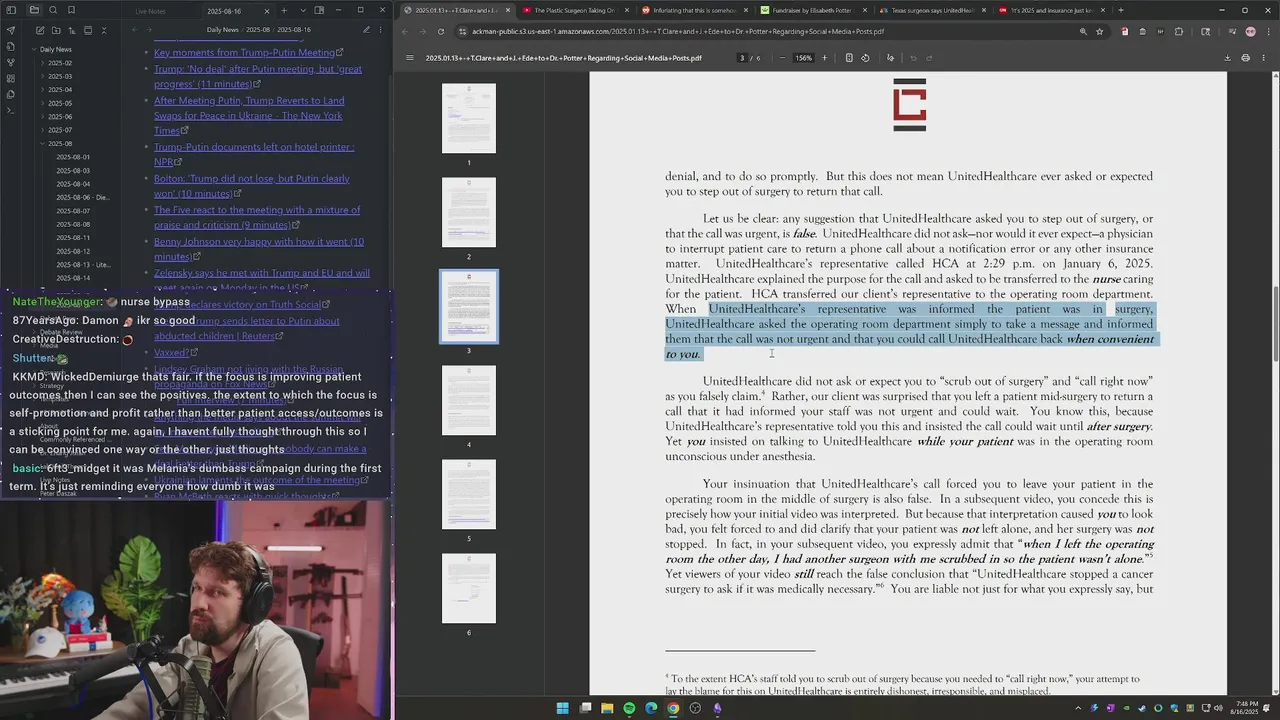The height and width of the screenshot is (720, 1280).
Task: Switch to The Plastic Surgeon Taking On tab
Action: click(x=572, y=10)
